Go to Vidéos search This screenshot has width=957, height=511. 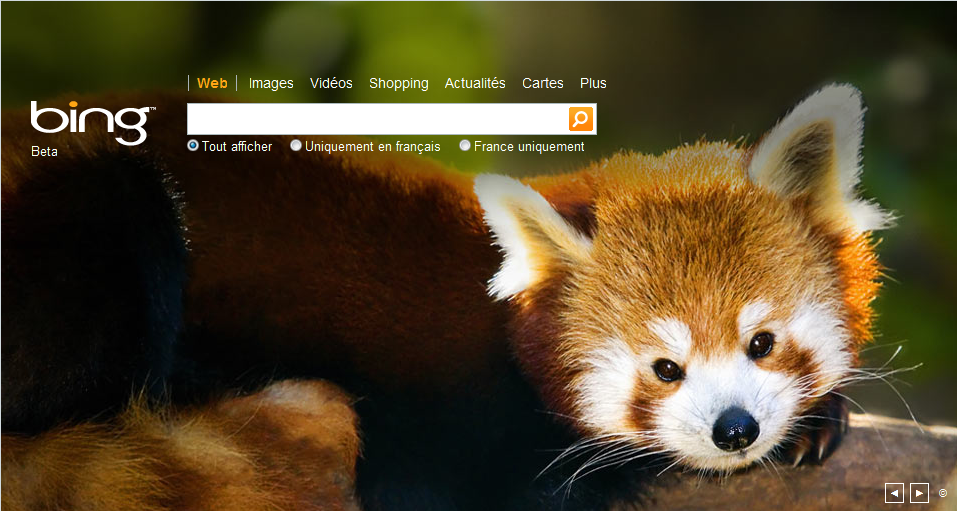331,83
